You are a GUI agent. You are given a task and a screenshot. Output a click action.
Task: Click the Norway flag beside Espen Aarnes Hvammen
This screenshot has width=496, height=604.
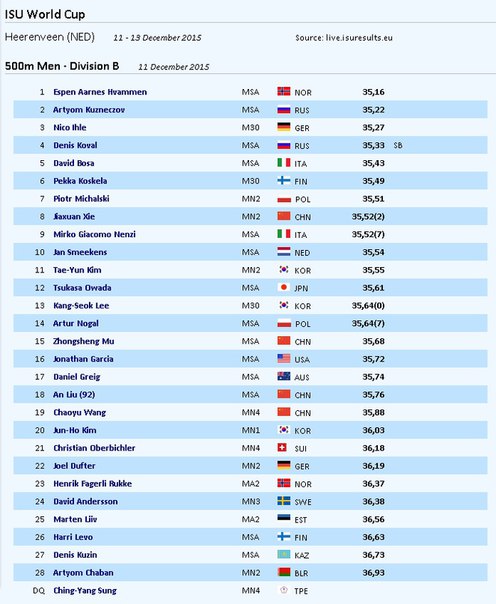(x=284, y=91)
